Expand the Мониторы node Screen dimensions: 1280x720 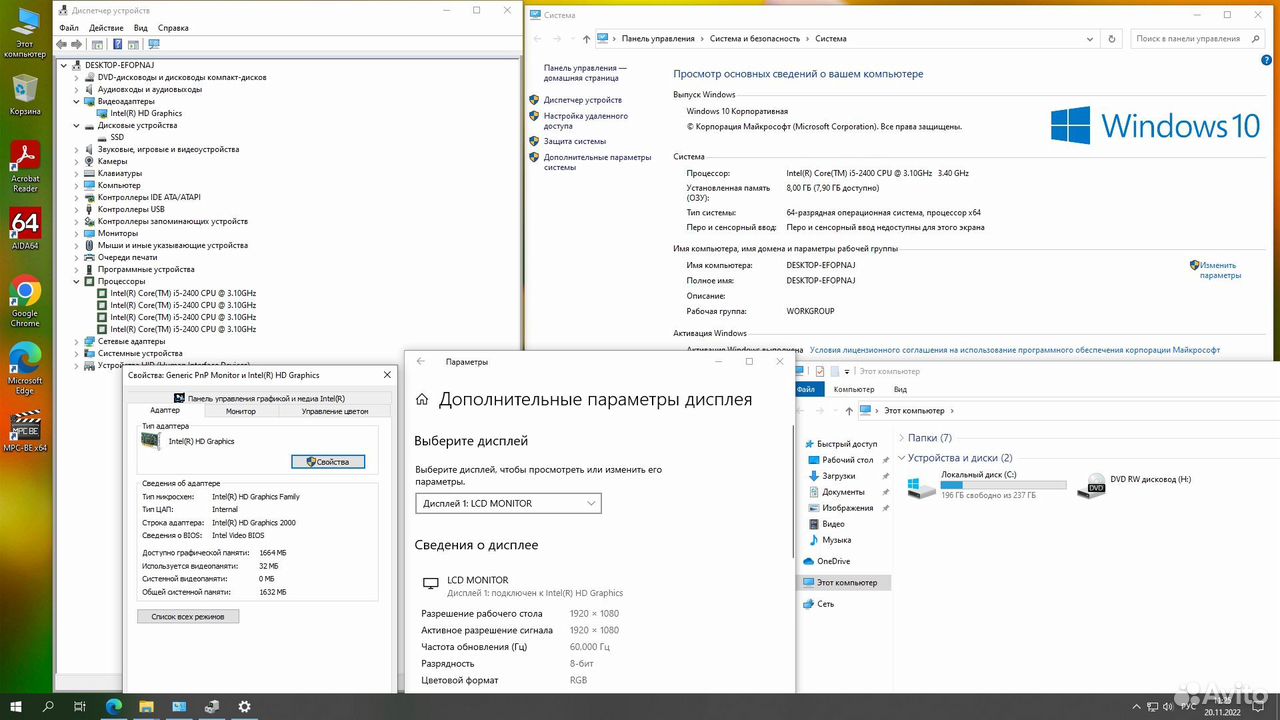77,233
